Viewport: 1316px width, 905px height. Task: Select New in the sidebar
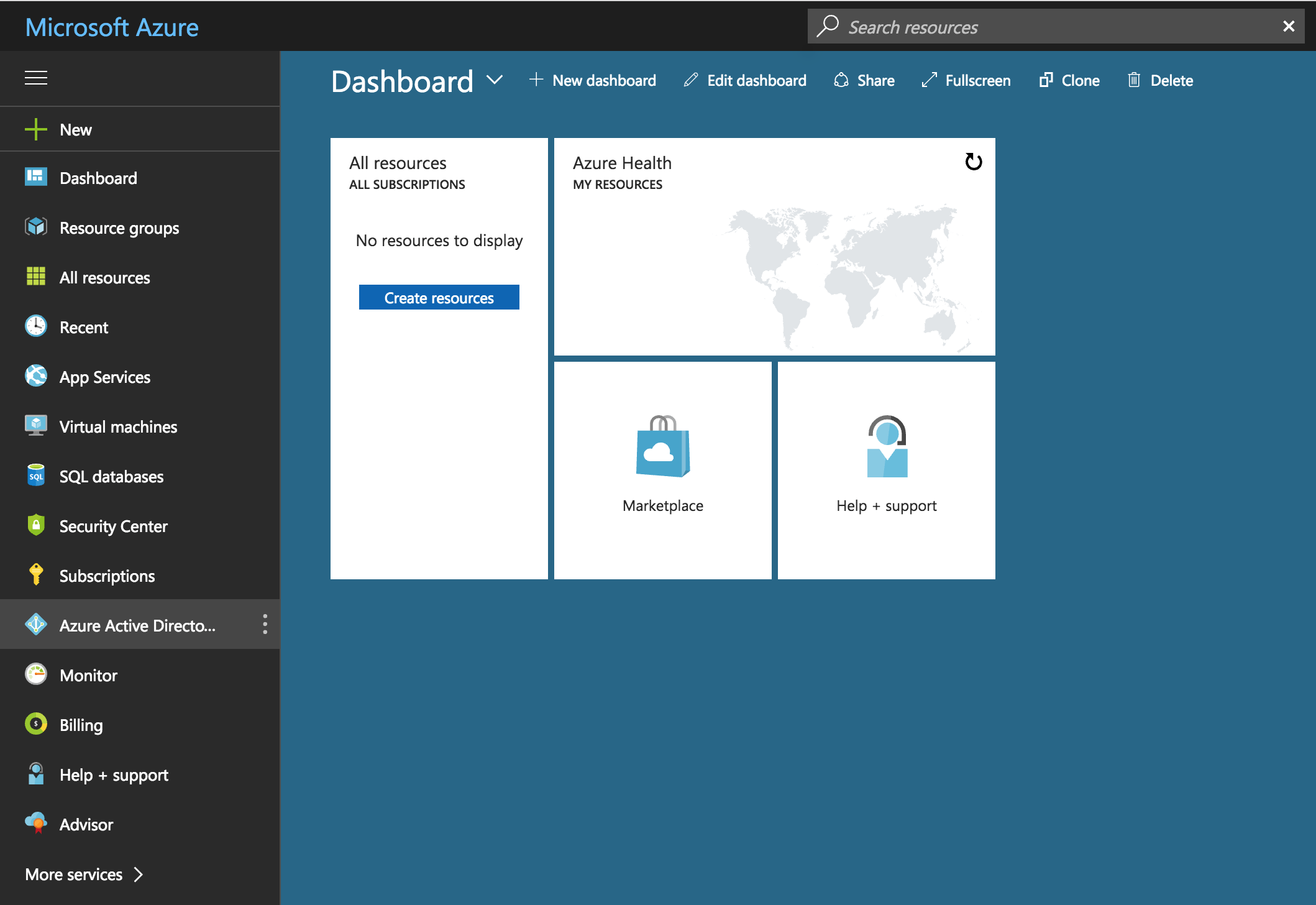(140, 129)
